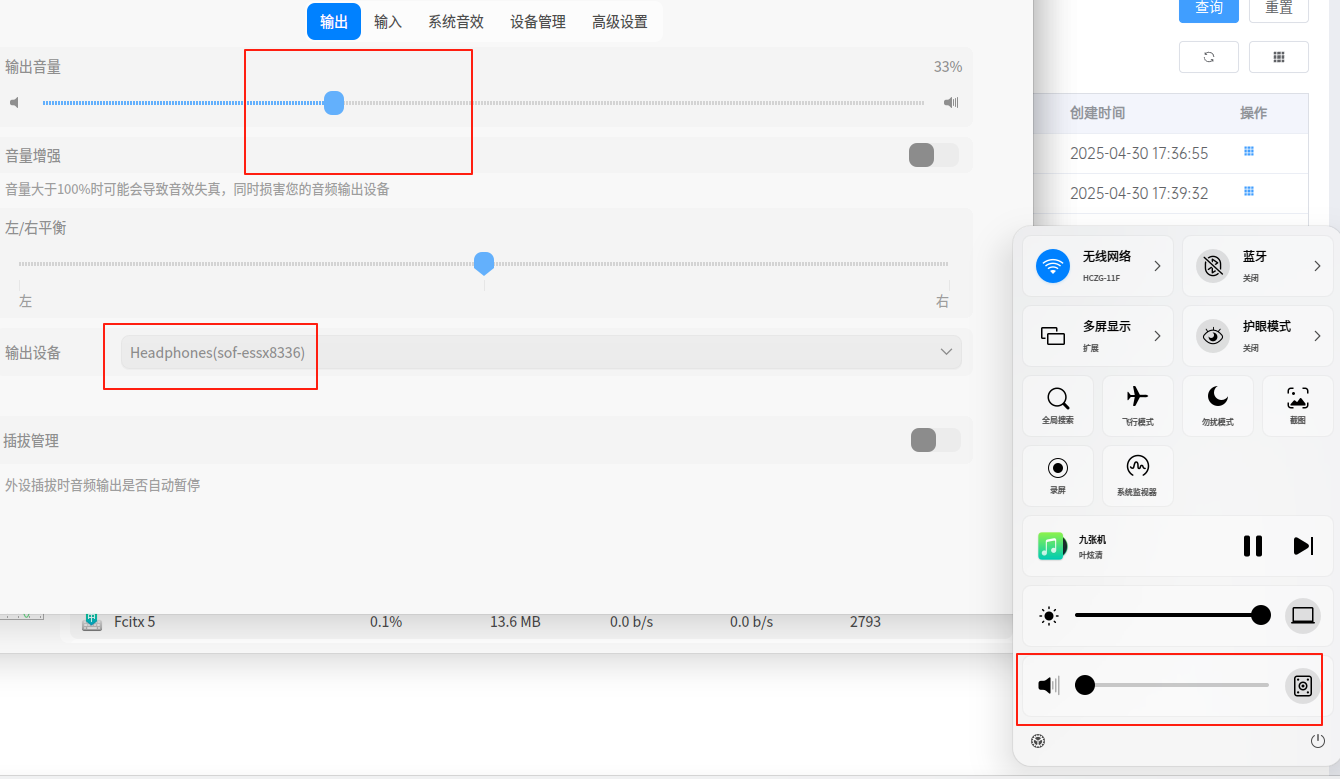Click 操作 icon for row 2025-04-30 17:36:55

(x=1249, y=152)
